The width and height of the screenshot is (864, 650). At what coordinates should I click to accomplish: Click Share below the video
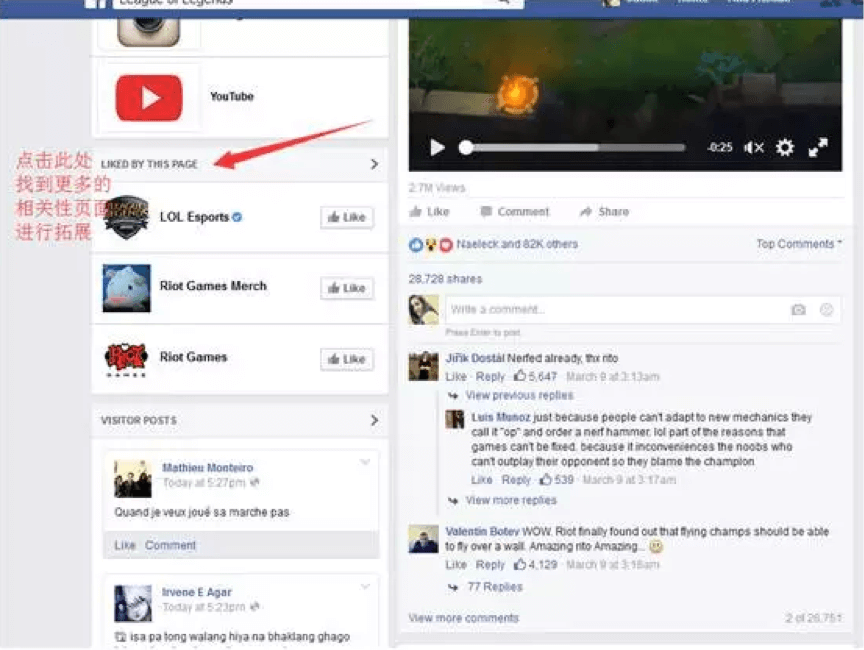(x=604, y=212)
